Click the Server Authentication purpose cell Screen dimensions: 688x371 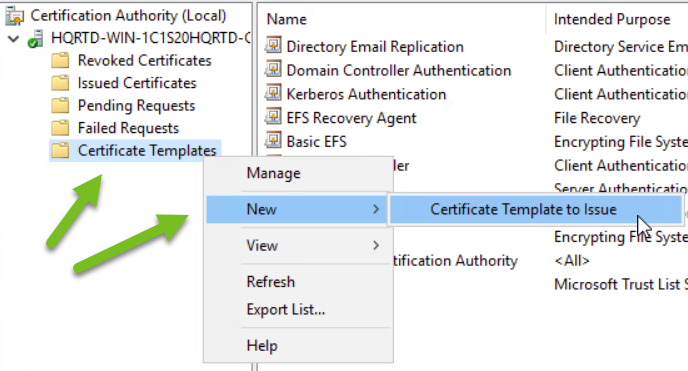tap(620, 189)
